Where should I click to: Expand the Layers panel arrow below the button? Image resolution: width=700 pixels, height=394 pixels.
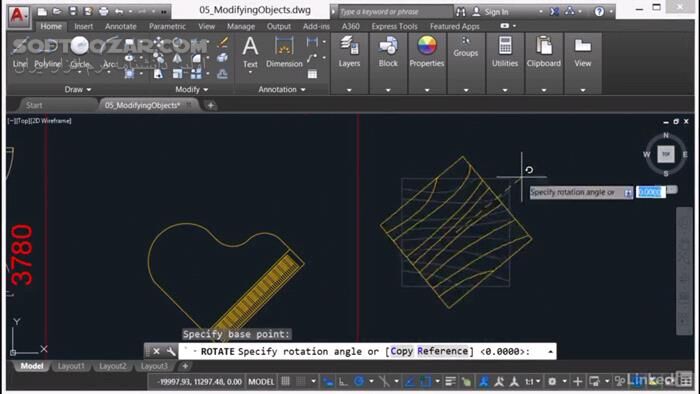(x=349, y=90)
